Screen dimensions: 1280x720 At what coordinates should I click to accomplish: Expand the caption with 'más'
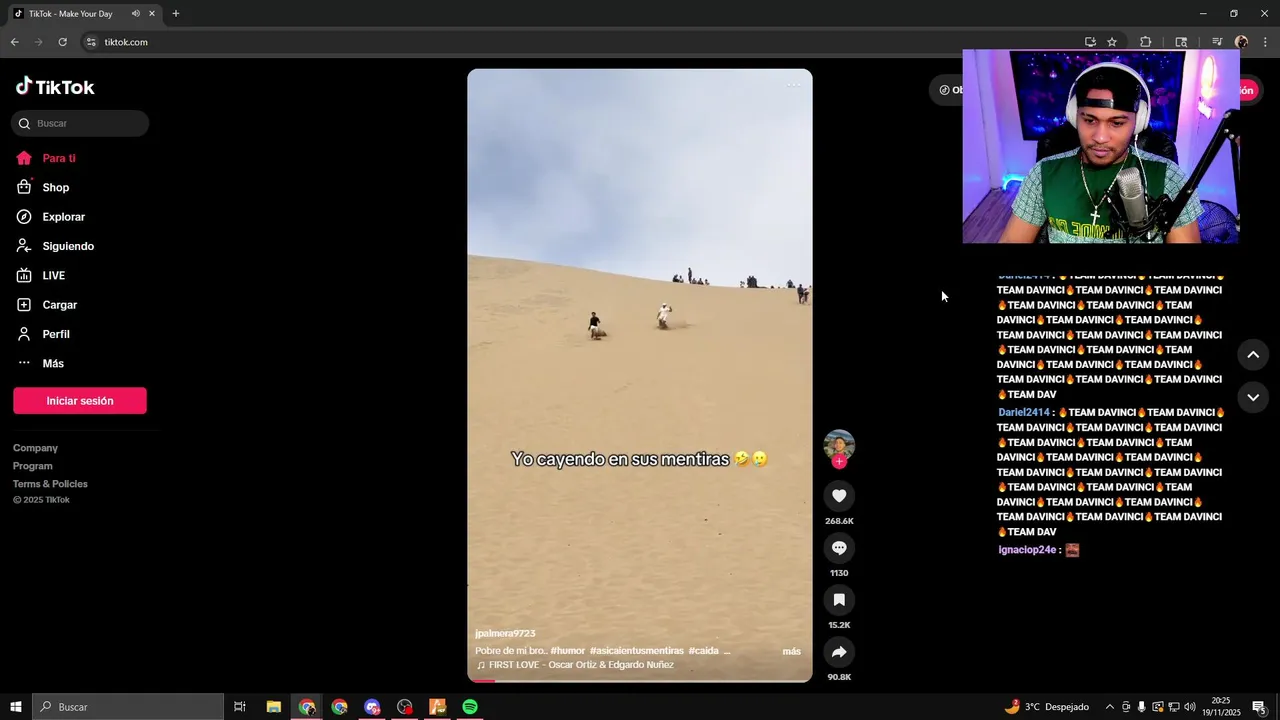pos(791,651)
